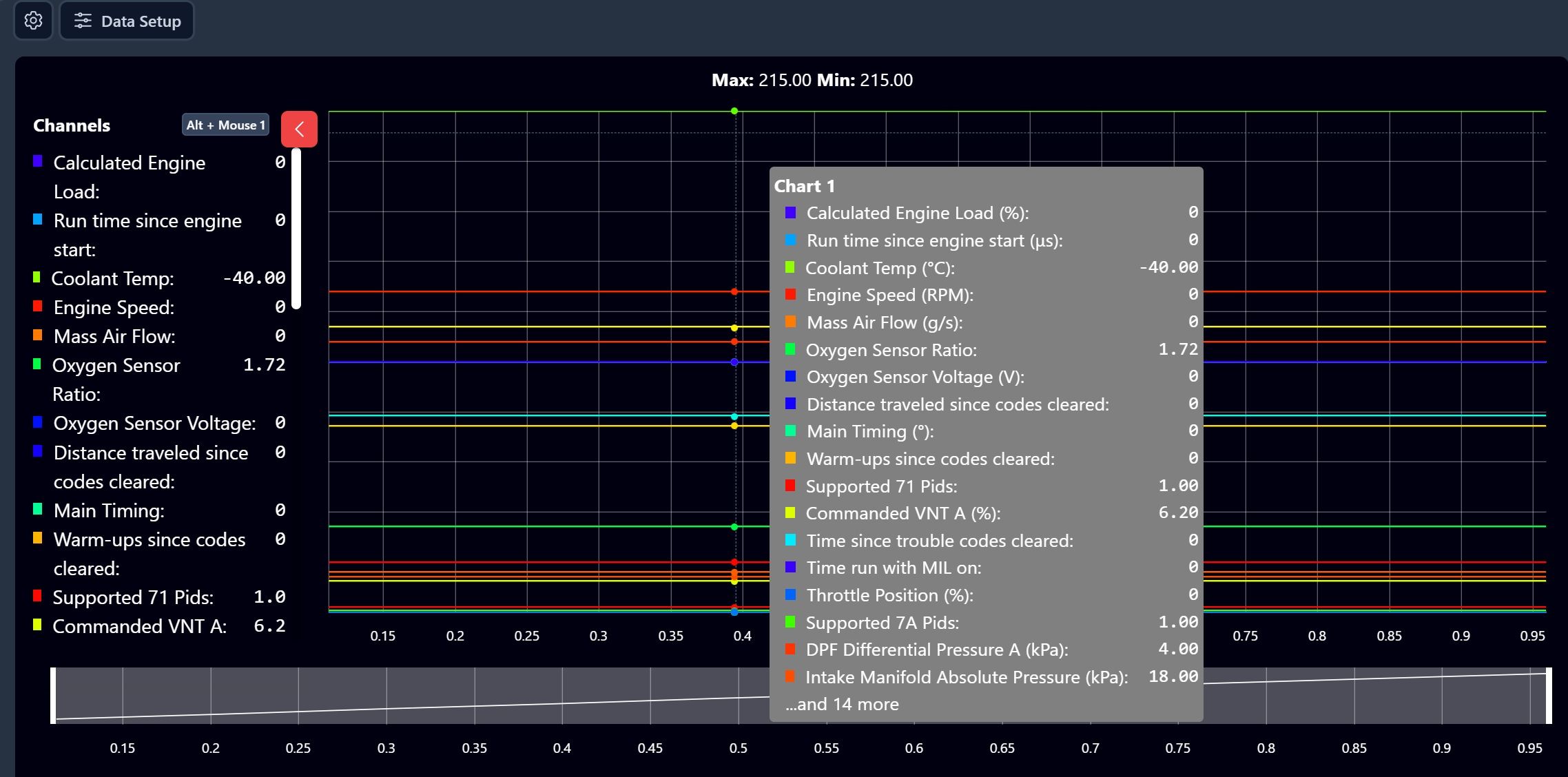
Task: Collapse the Channels panel with red chevron
Action: (x=299, y=129)
